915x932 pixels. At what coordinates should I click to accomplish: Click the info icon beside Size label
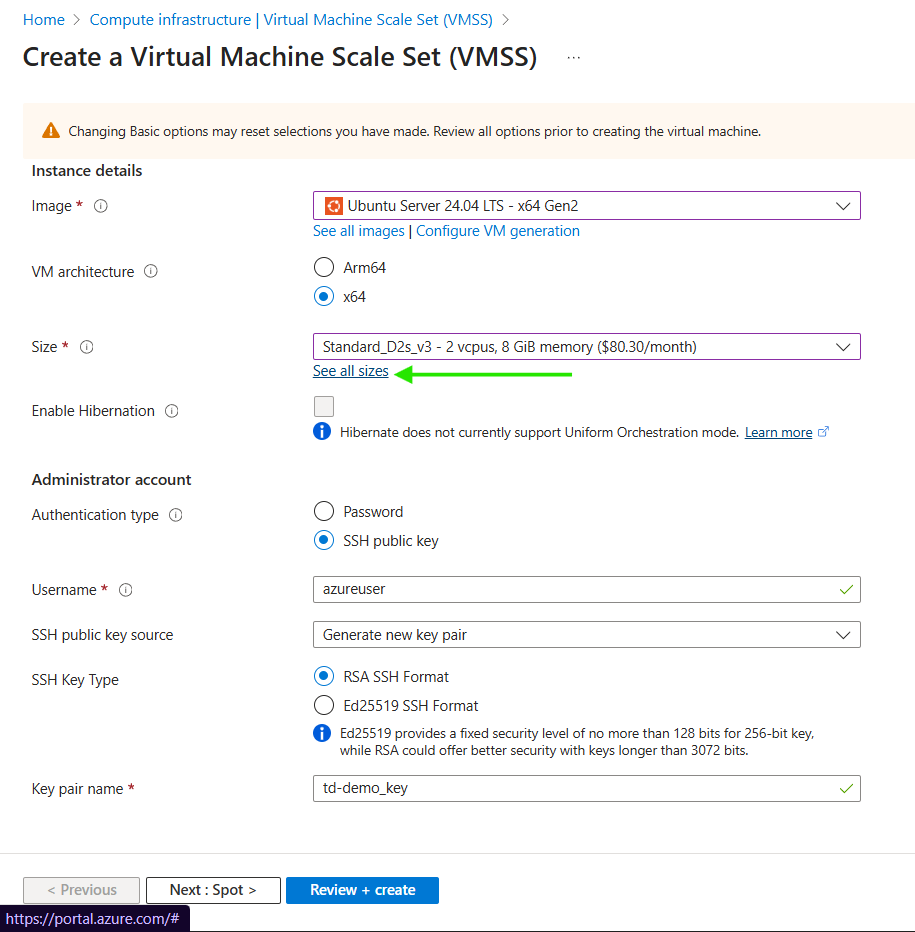(87, 347)
